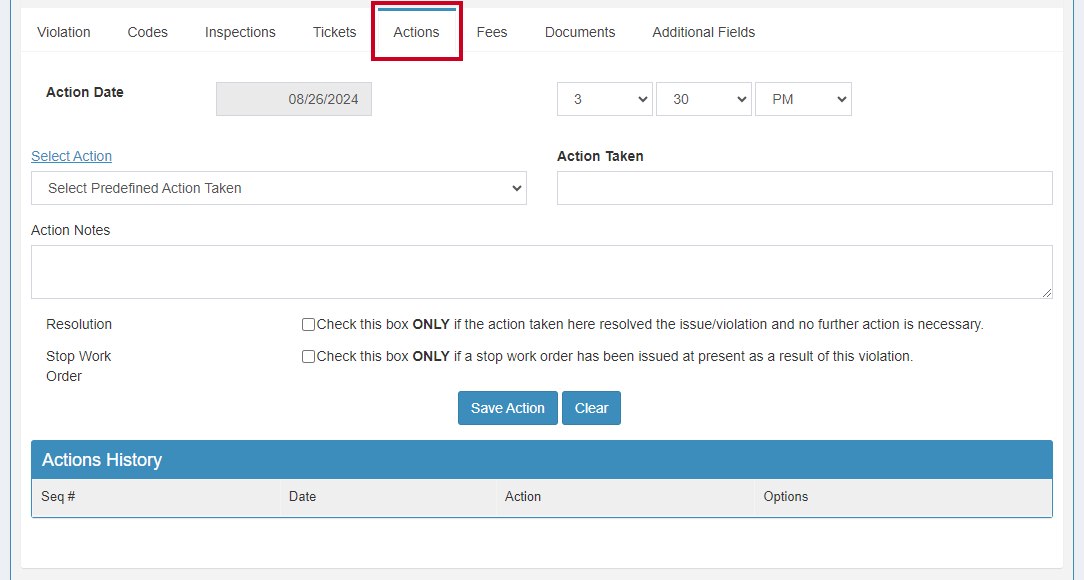1084x580 pixels.
Task: Click the Save Action button
Action: 507,408
